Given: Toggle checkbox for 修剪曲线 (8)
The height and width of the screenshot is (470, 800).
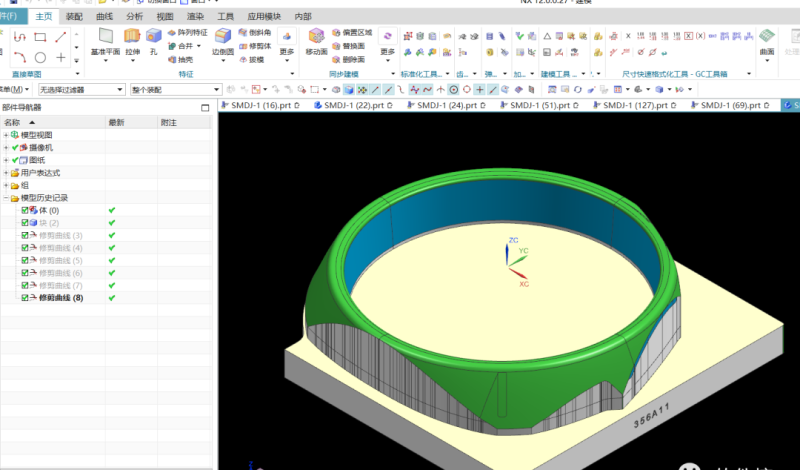Looking at the screenshot, I should tap(25, 298).
